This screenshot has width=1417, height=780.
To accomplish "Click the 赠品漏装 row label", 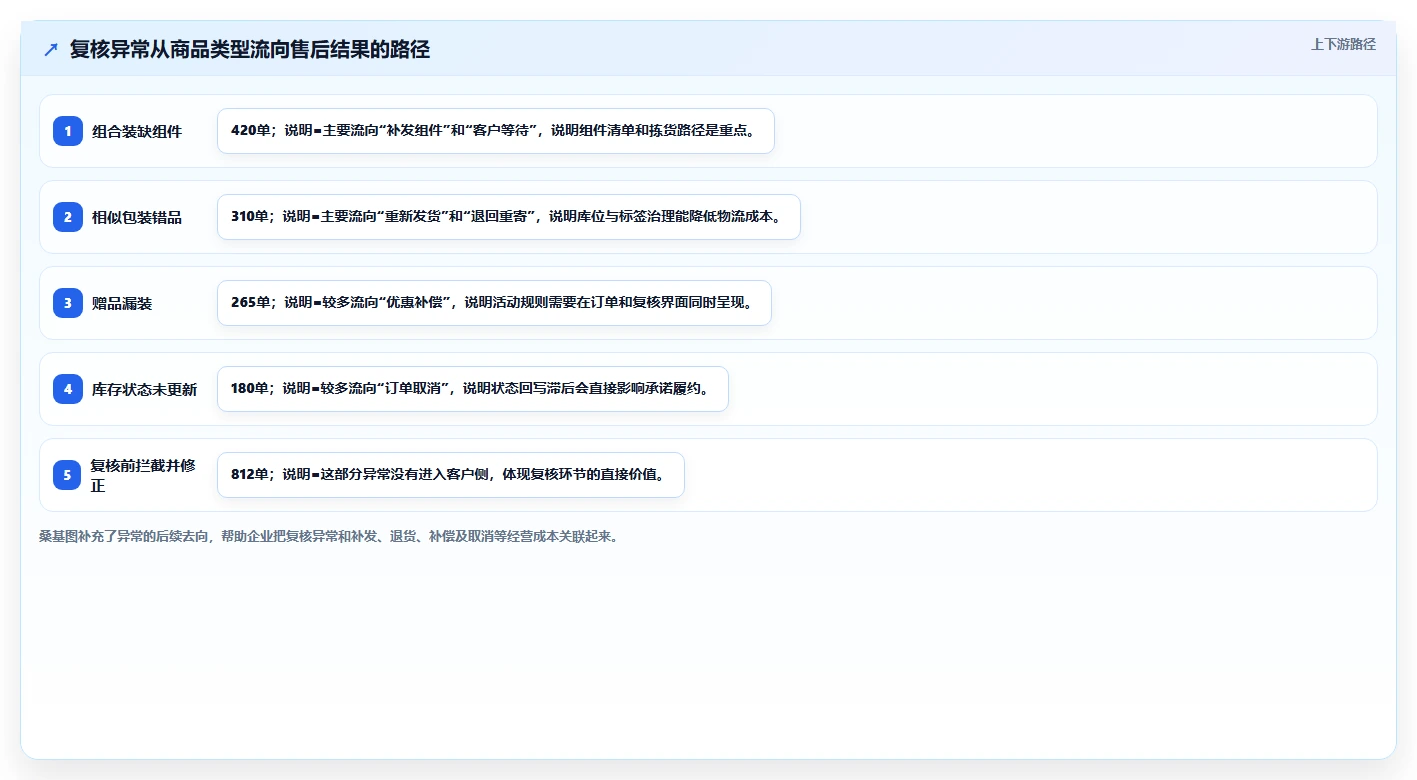I will [x=122, y=303].
